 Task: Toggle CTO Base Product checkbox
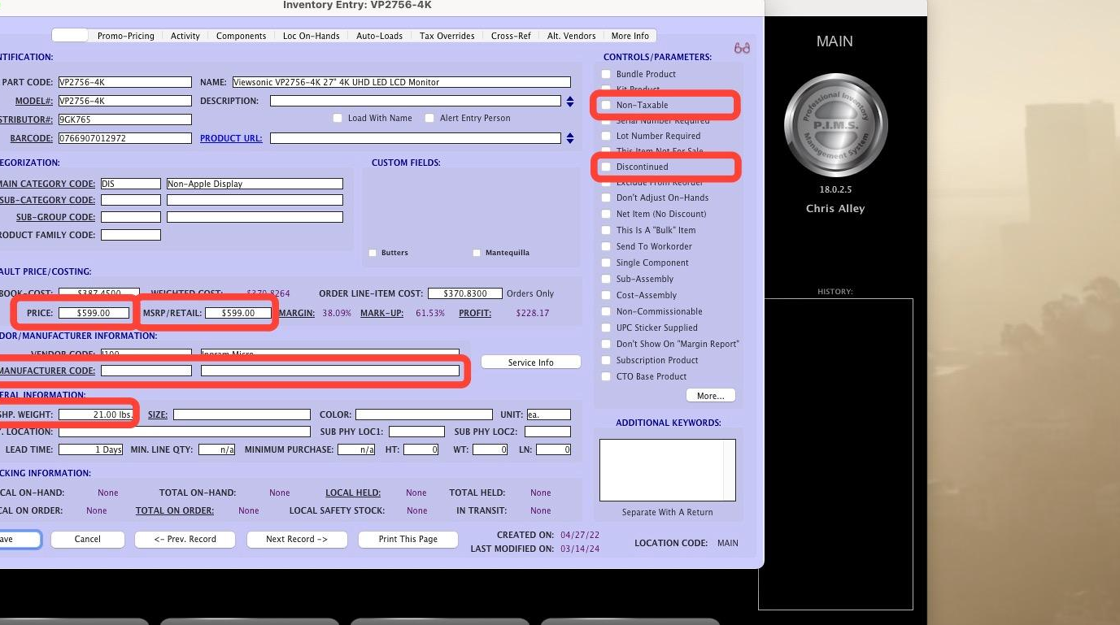pos(606,376)
